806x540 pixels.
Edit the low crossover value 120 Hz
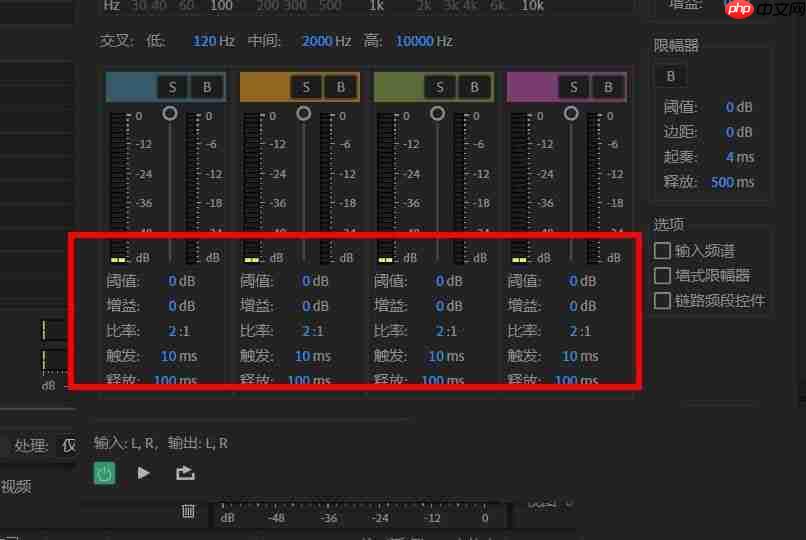(x=213, y=41)
